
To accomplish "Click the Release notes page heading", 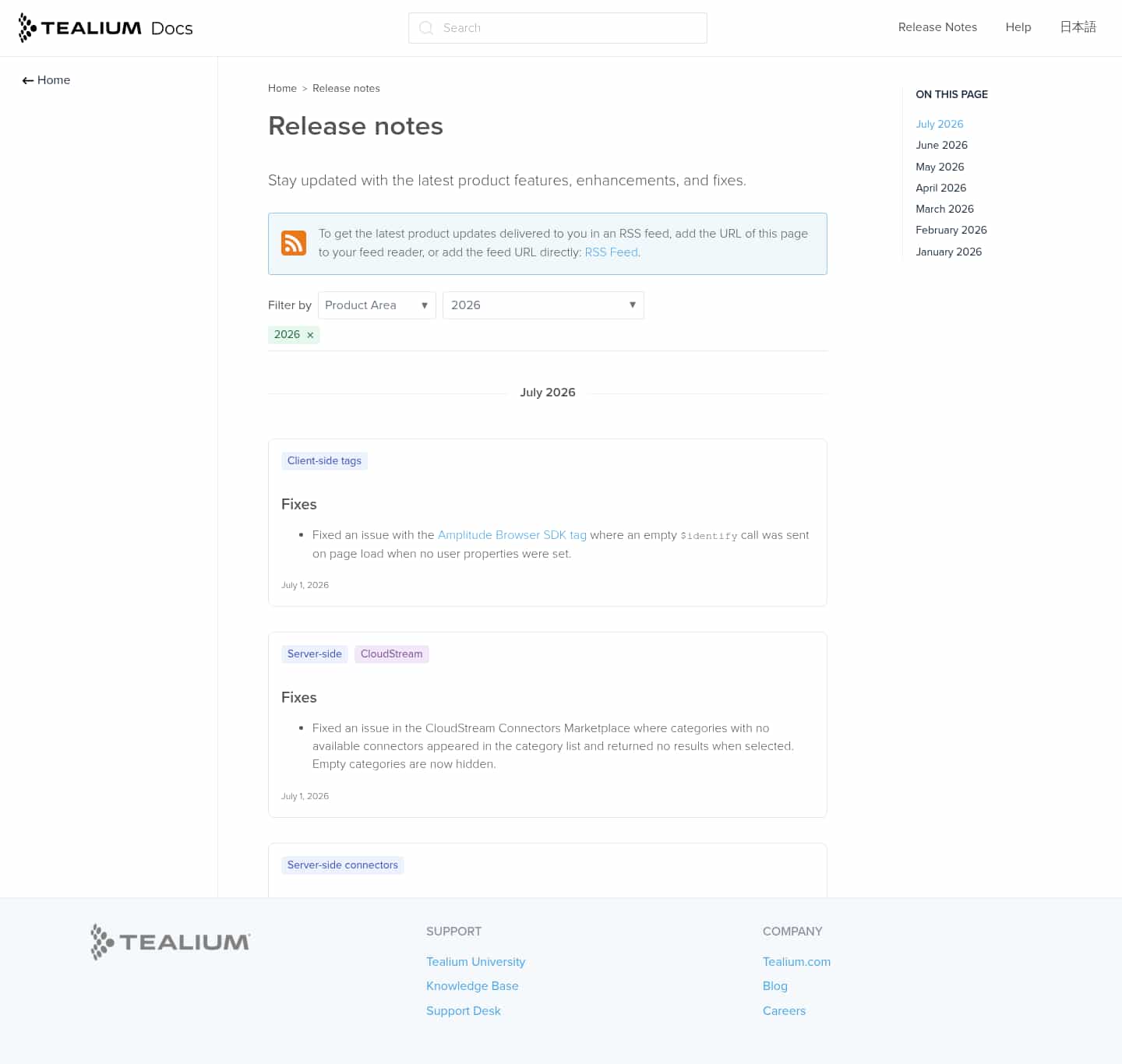I will 355,126.
